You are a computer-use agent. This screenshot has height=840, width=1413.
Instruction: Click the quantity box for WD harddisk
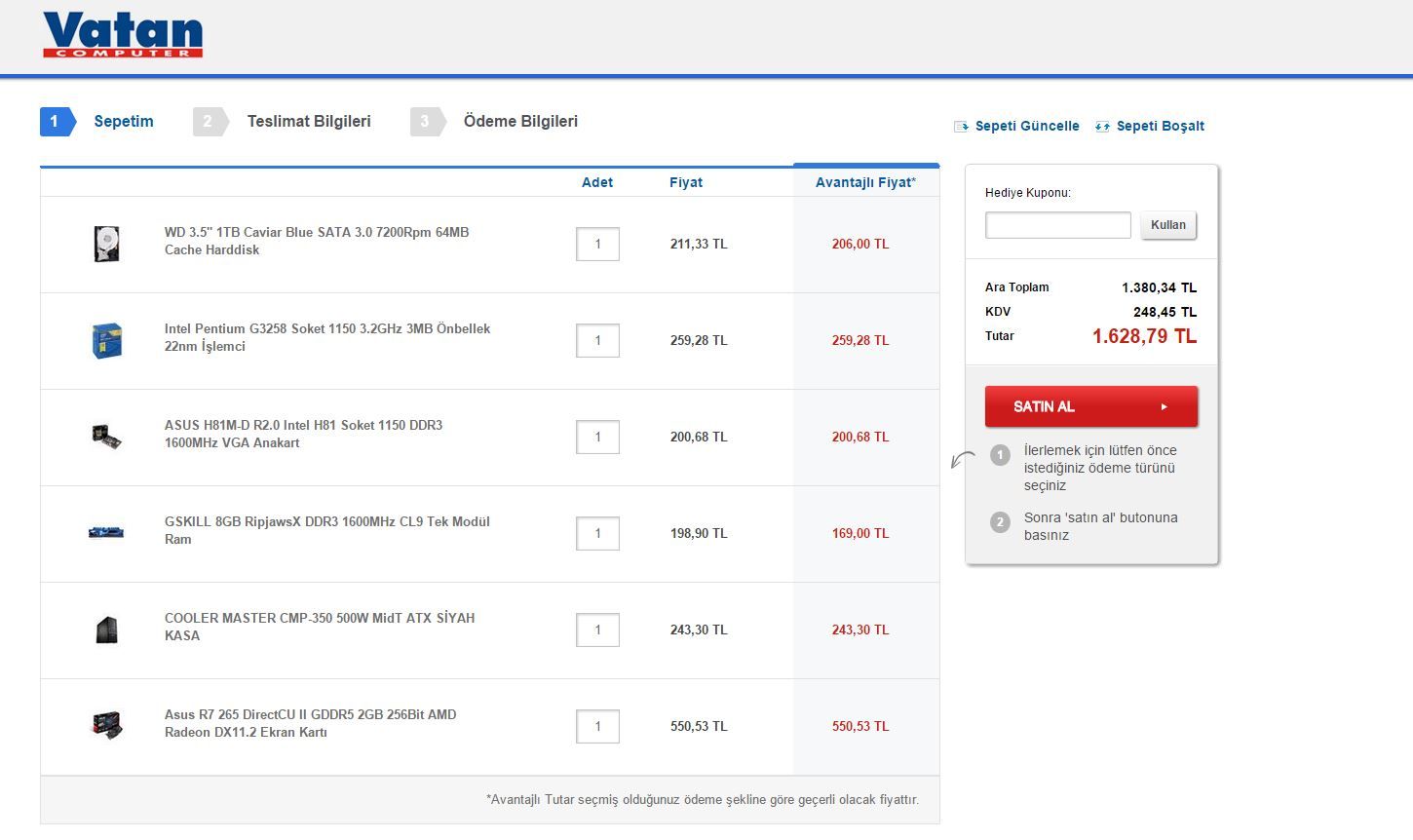pos(597,245)
